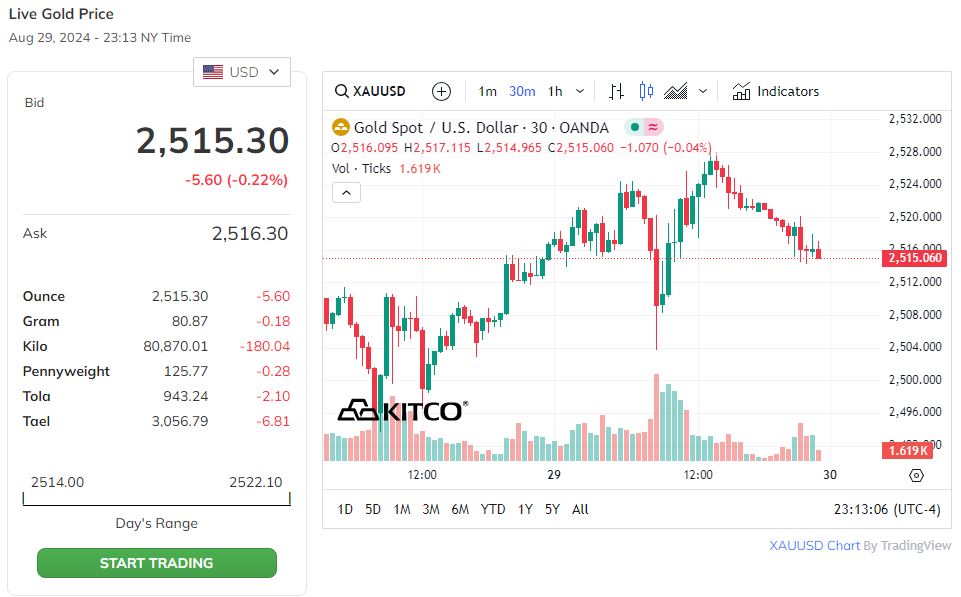Select the YTD date range tab
Screen dimensions: 961x597
coord(493,509)
